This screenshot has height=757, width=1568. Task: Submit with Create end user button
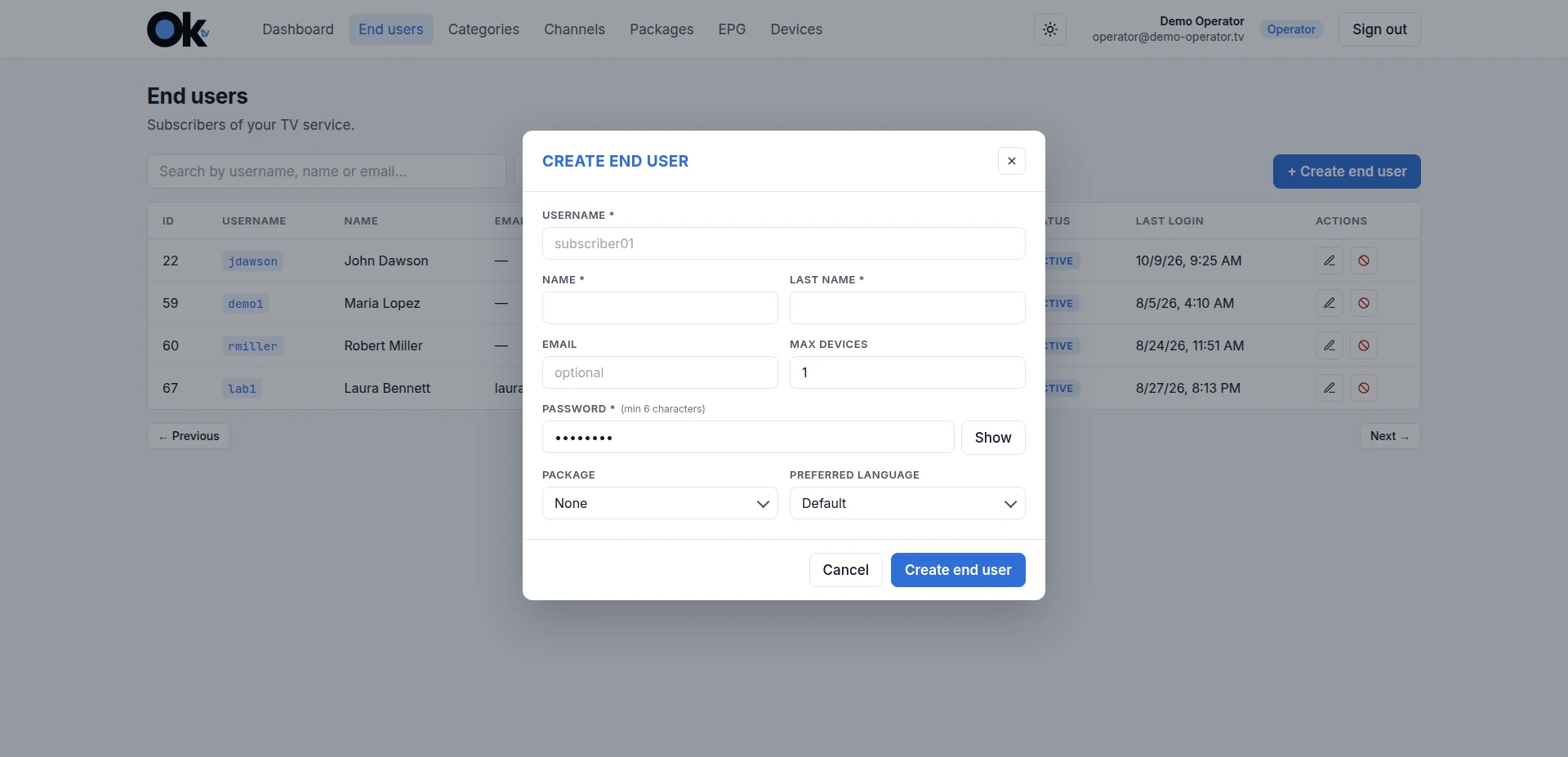pos(958,570)
